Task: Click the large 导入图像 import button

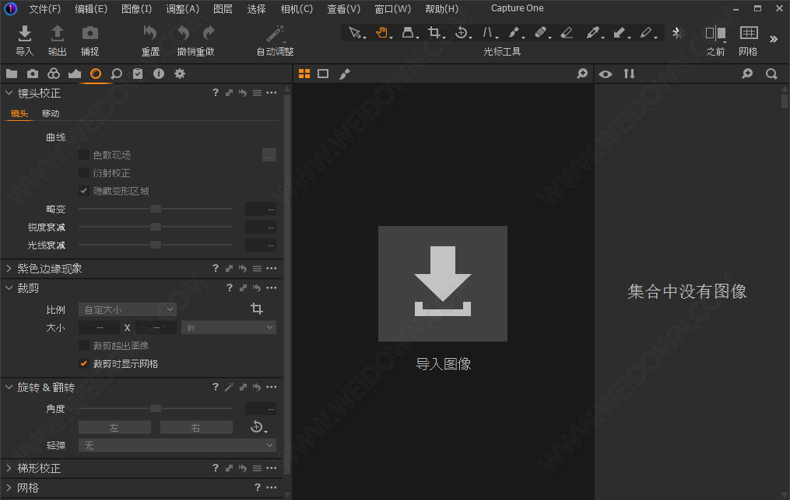Action: (x=443, y=284)
